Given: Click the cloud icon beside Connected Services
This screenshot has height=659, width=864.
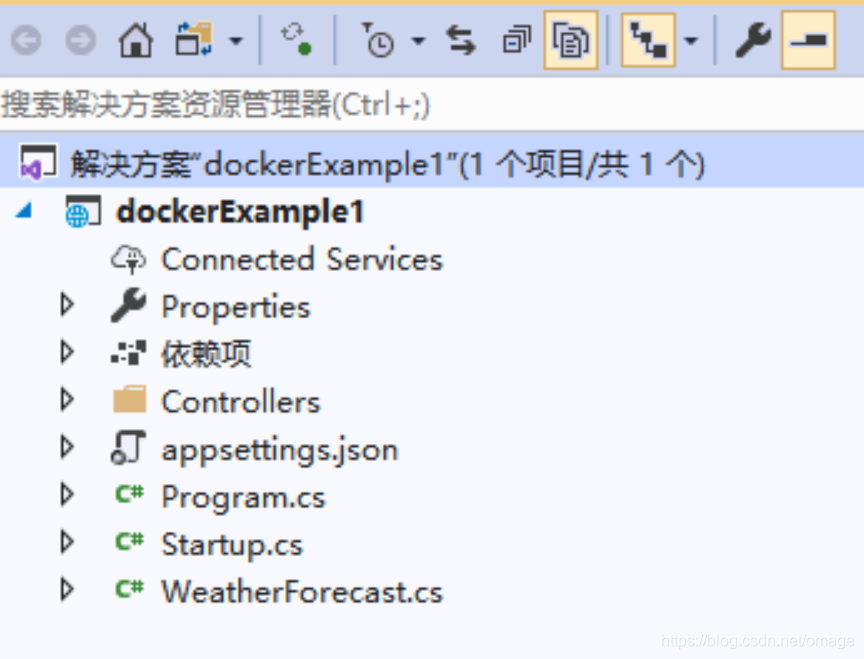Looking at the screenshot, I should click(x=130, y=258).
